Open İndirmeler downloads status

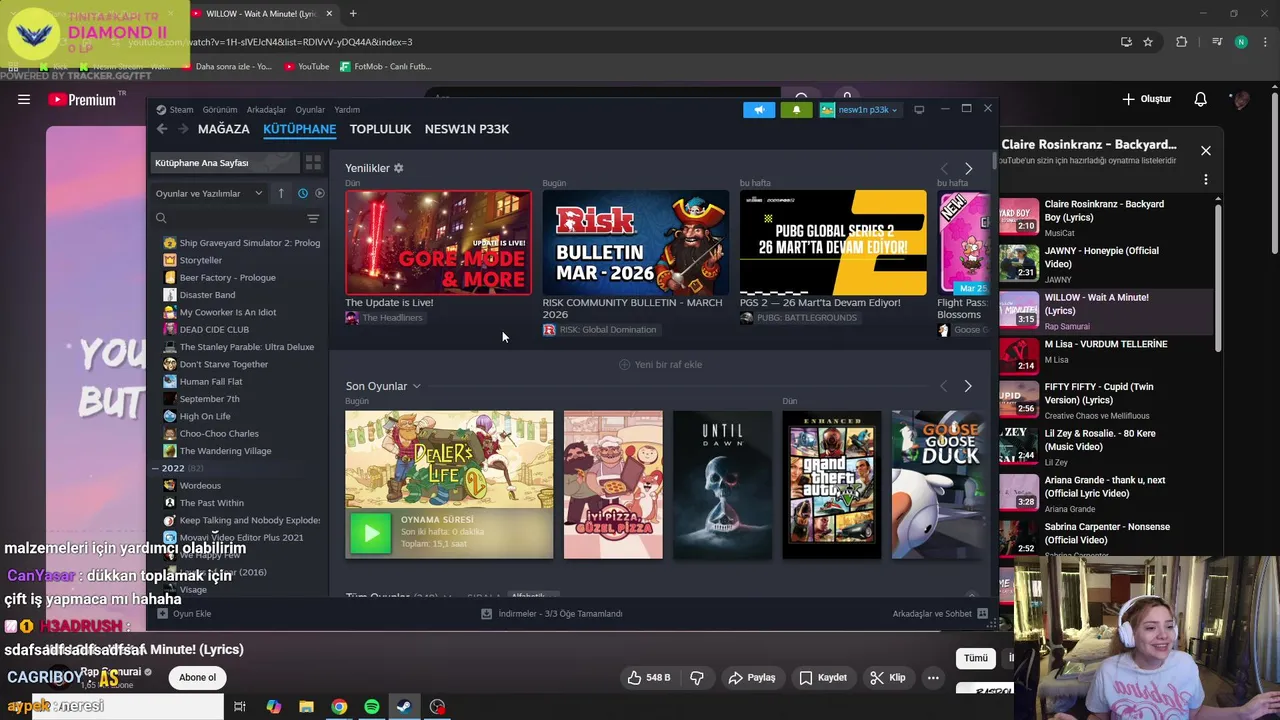[551, 614]
